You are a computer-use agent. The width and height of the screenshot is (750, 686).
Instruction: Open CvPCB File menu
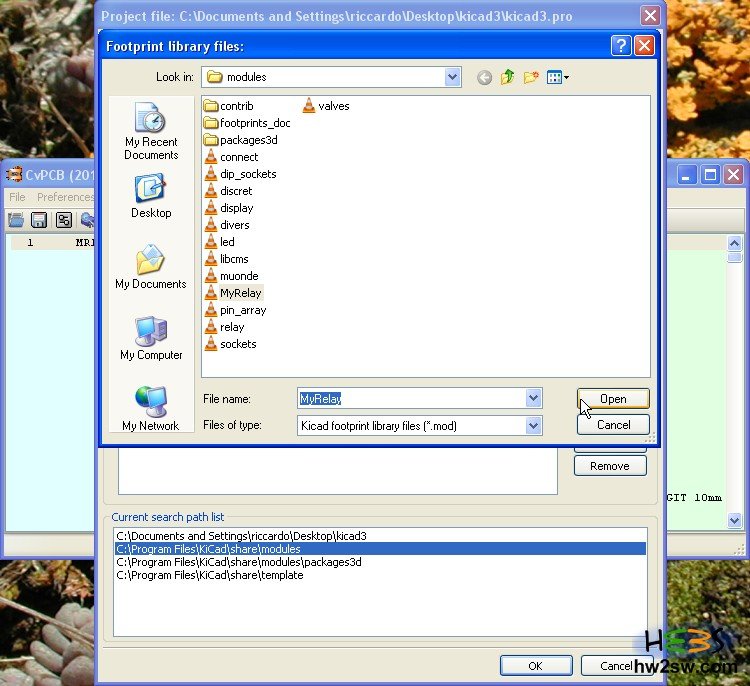[x=17, y=197]
